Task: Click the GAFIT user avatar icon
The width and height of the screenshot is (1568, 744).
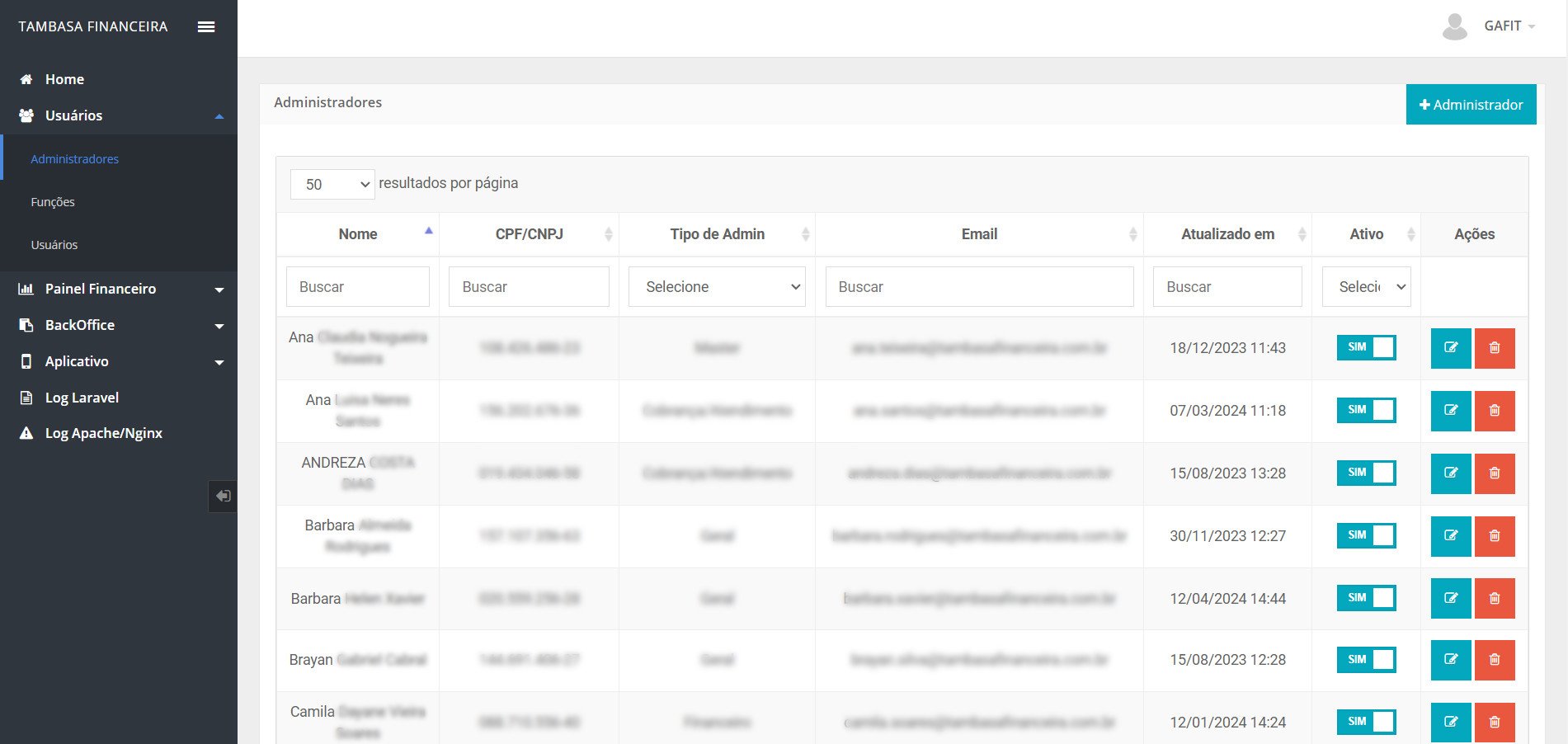Action: 1454,26
